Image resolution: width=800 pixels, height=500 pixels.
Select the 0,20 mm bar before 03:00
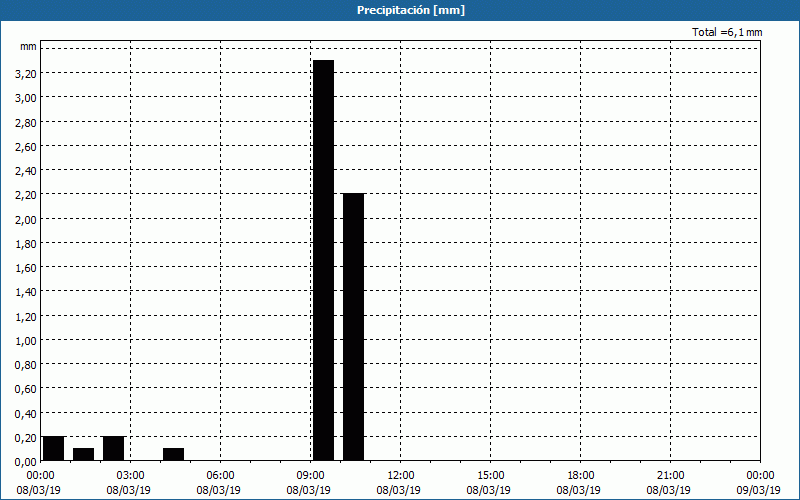point(113,448)
